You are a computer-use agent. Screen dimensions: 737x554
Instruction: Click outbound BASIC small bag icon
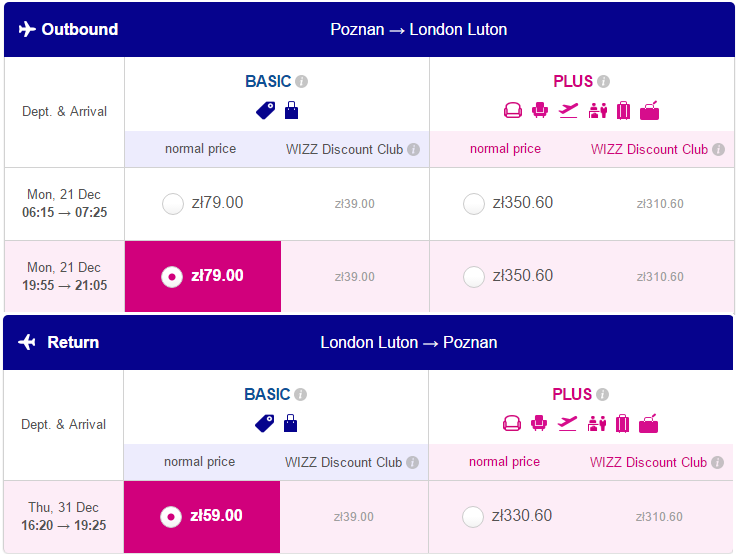pyautogui.click(x=291, y=110)
